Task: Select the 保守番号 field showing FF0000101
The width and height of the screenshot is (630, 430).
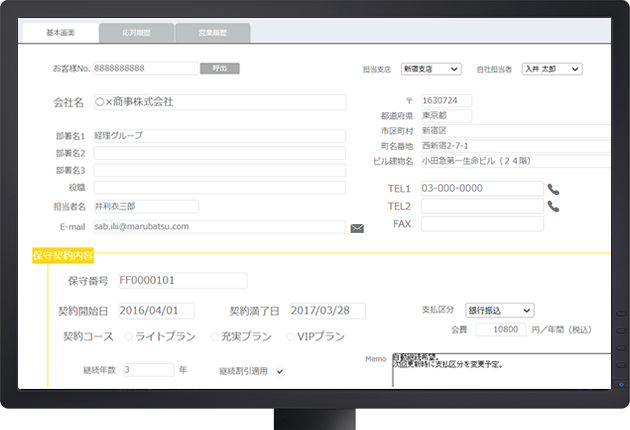Action: [x=181, y=281]
